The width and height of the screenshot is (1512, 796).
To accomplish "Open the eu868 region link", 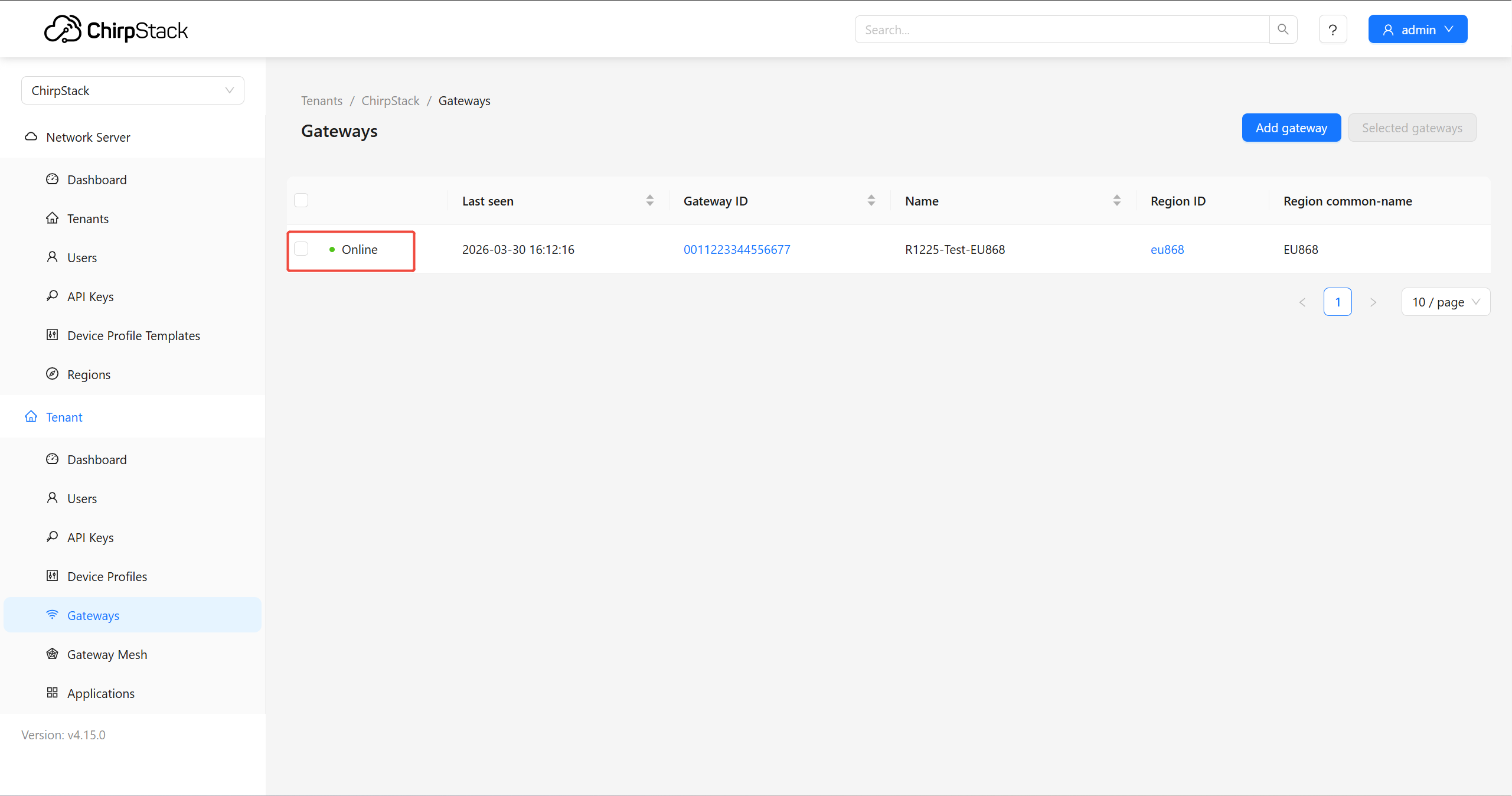I will pyautogui.click(x=1167, y=249).
